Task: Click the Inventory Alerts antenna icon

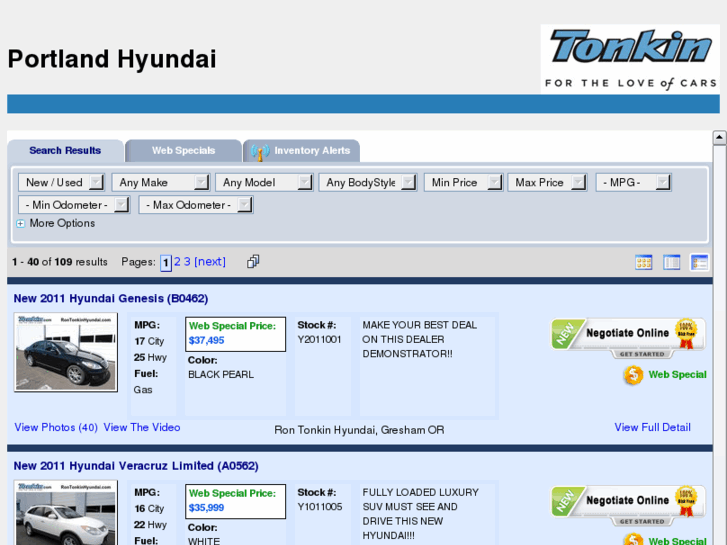Action: [260, 152]
